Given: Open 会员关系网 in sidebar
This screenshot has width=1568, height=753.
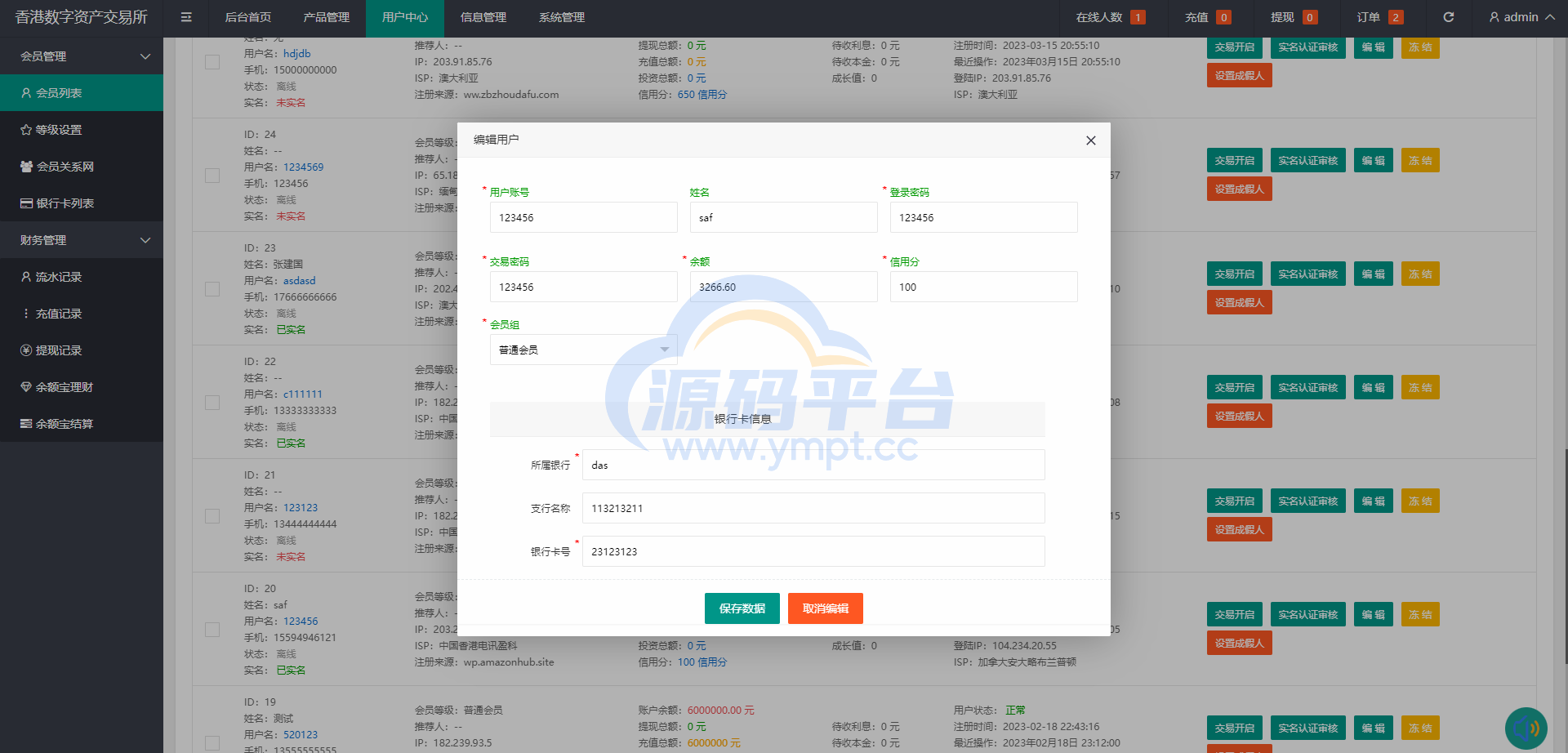Looking at the screenshot, I should click(82, 167).
